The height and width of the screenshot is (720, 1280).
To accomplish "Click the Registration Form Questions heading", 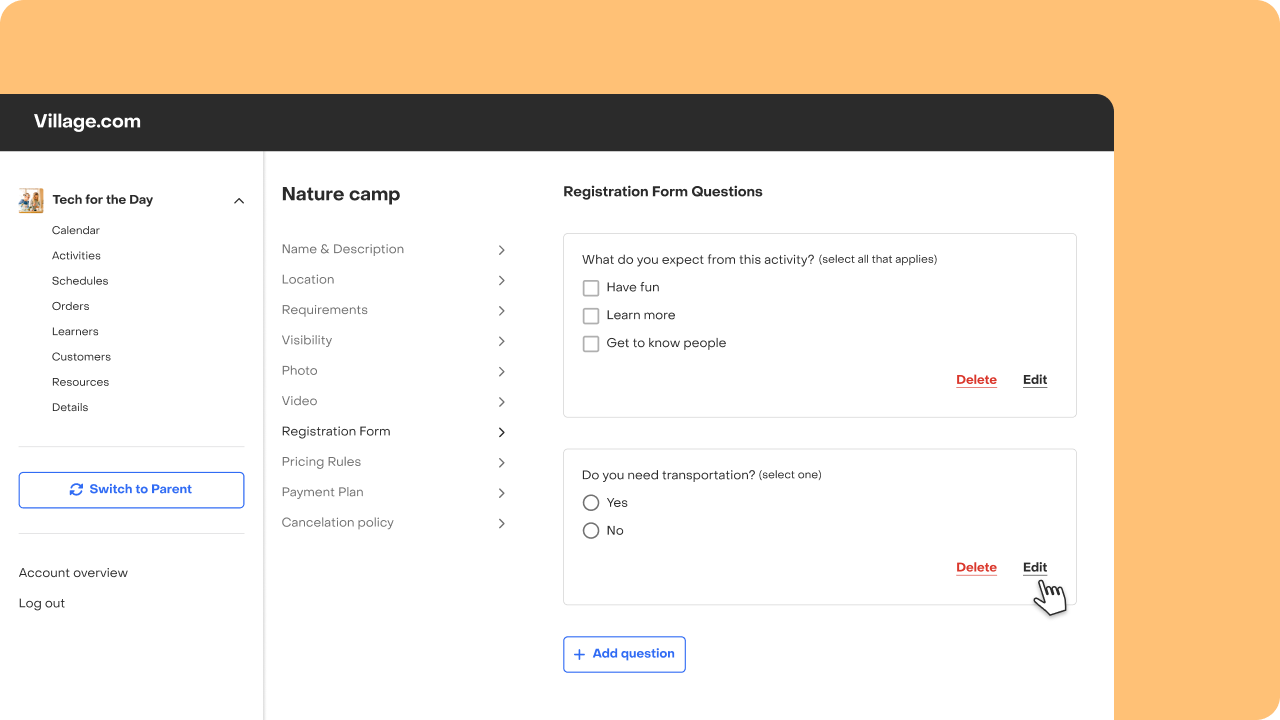I will coord(663,192).
